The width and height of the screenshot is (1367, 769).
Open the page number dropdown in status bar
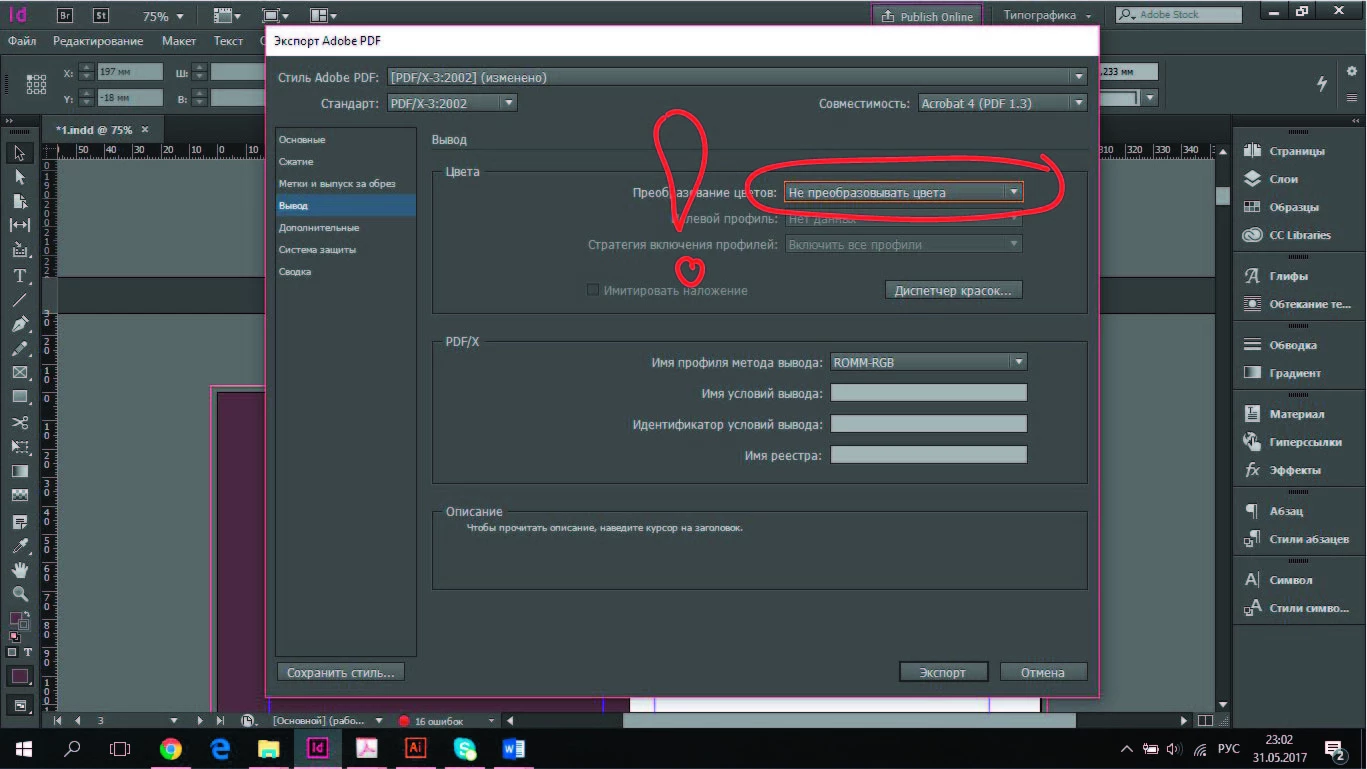pos(174,720)
